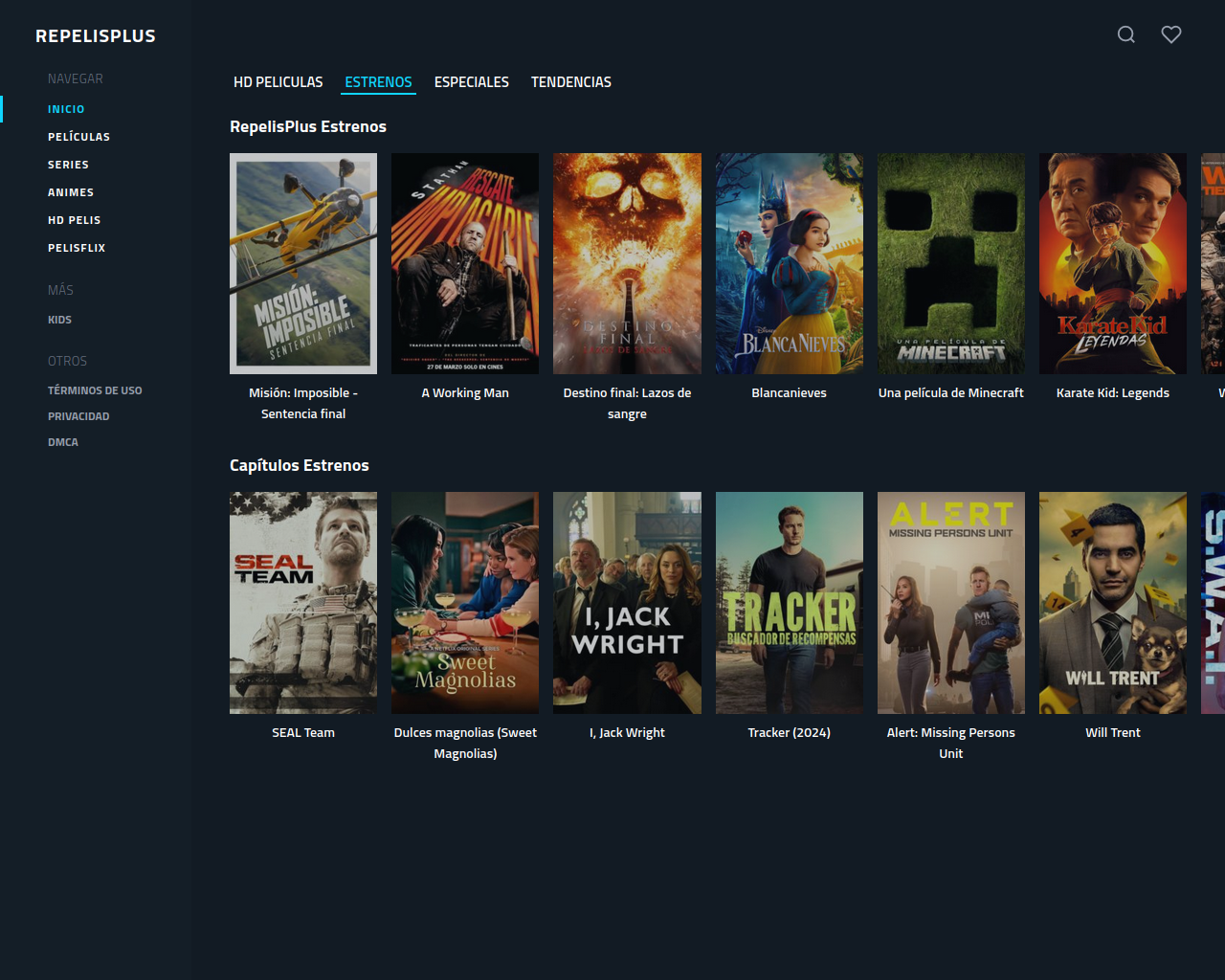This screenshot has width=1225, height=980.
Task: Open HD PELIS sidebar link
Action: 75,220
